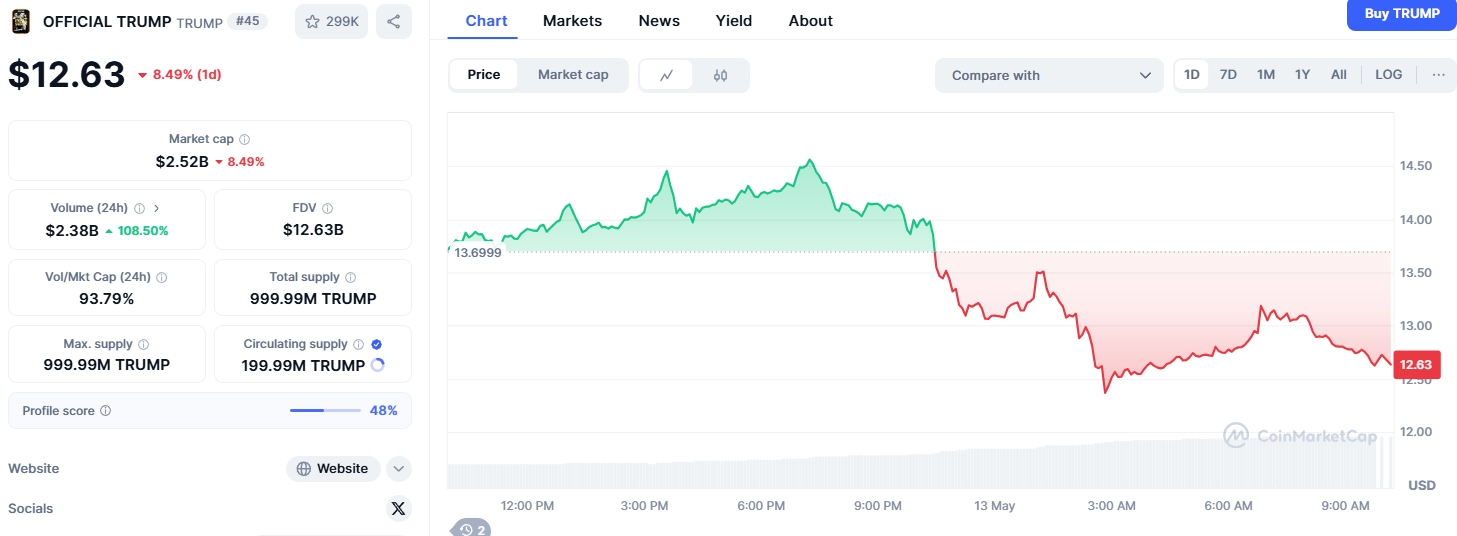Click the Profile score progress bar
1457x536 pixels.
pos(325,410)
